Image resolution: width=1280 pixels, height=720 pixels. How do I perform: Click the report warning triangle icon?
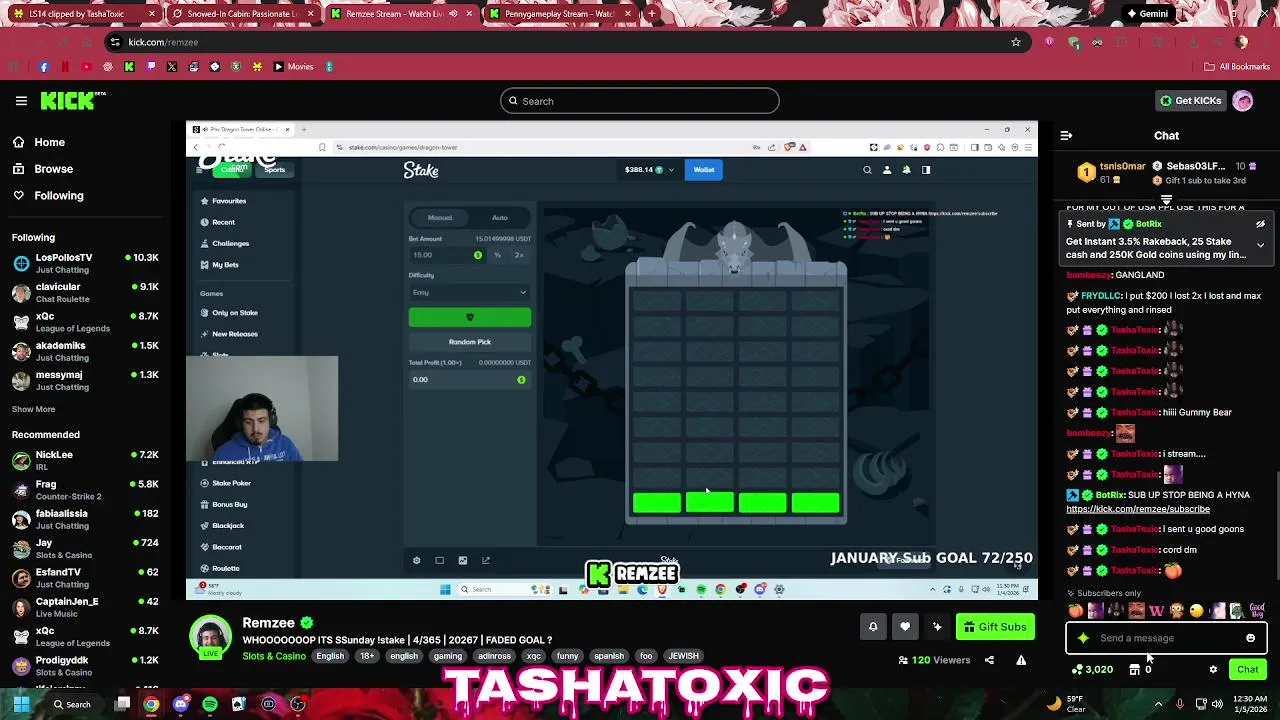click(x=1021, y=660)
